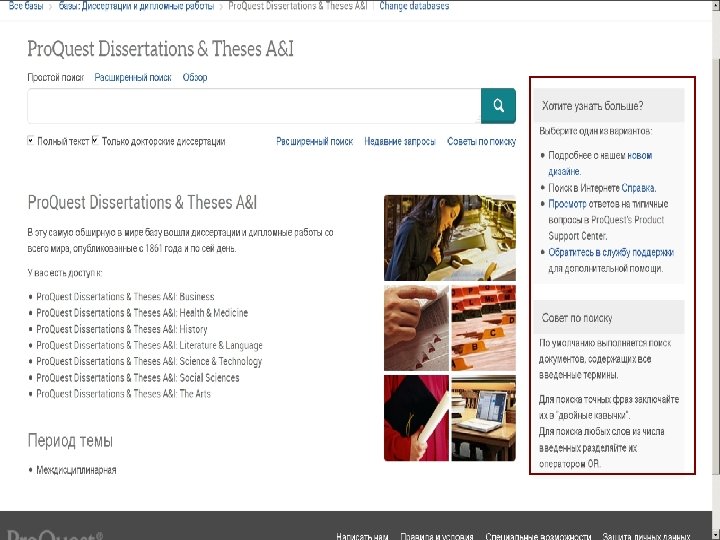The width and height of the screenshot is (720, 540).
Task: Switch to Расширенный поиск tab above search
Action: tap(133, 77)
